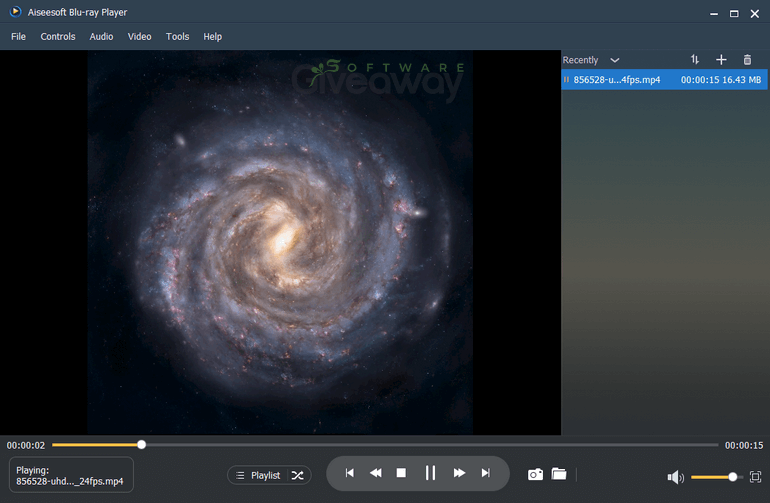770x503 pixels.
Task: Open the Controls menu
Action: click(x=58, y=36)
